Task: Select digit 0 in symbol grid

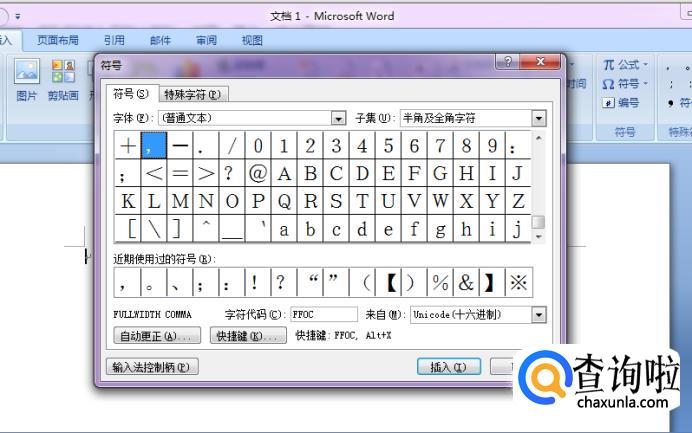Action: tap(258, 146)
